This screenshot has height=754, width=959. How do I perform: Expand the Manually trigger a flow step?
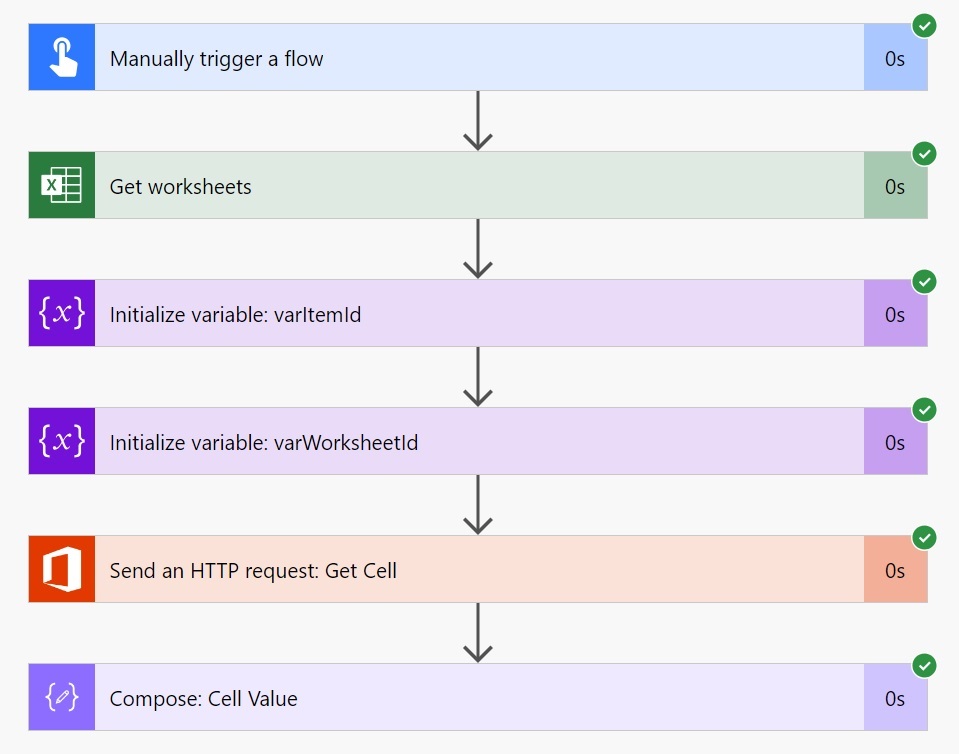click(x=480, y=57)
